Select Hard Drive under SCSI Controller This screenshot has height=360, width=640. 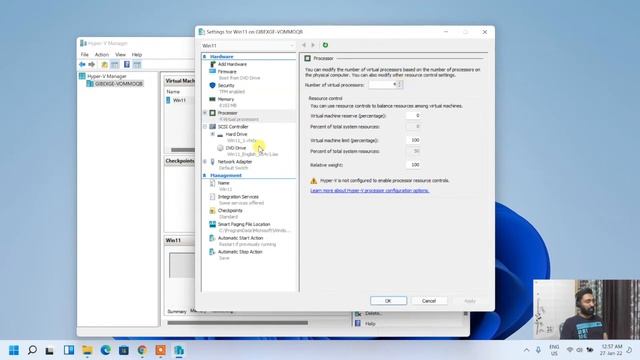(x=236, y=134)
